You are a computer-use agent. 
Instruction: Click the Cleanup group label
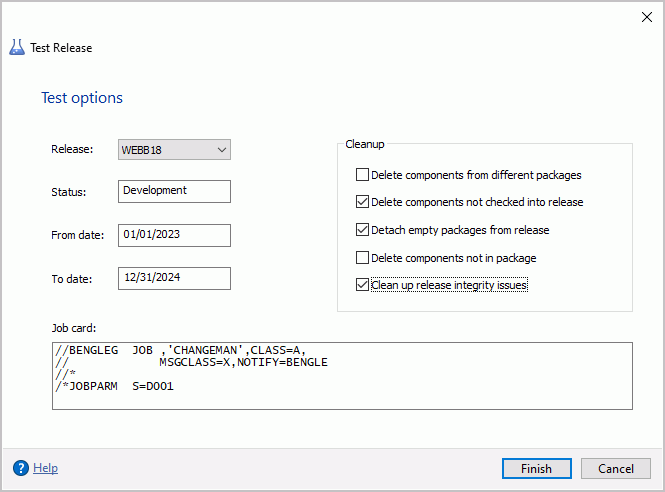365,144
